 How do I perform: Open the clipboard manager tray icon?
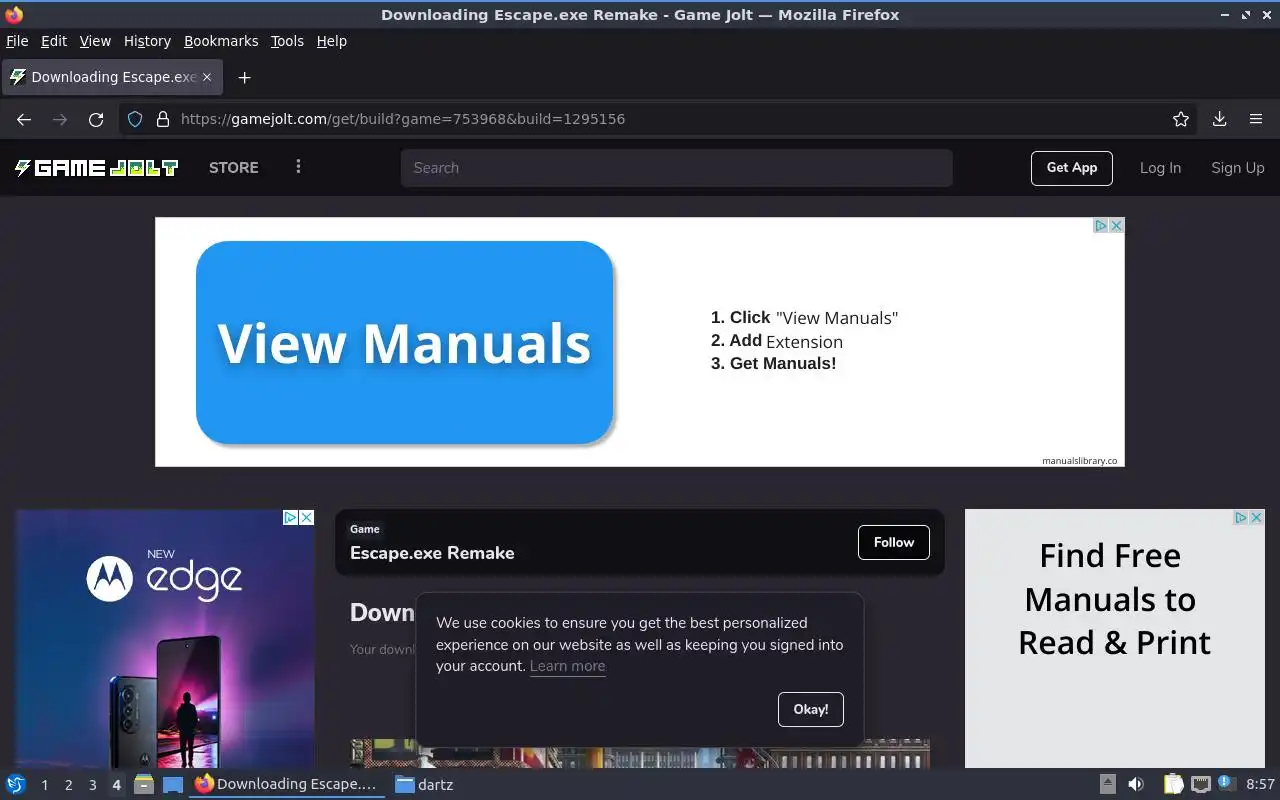1173,784
